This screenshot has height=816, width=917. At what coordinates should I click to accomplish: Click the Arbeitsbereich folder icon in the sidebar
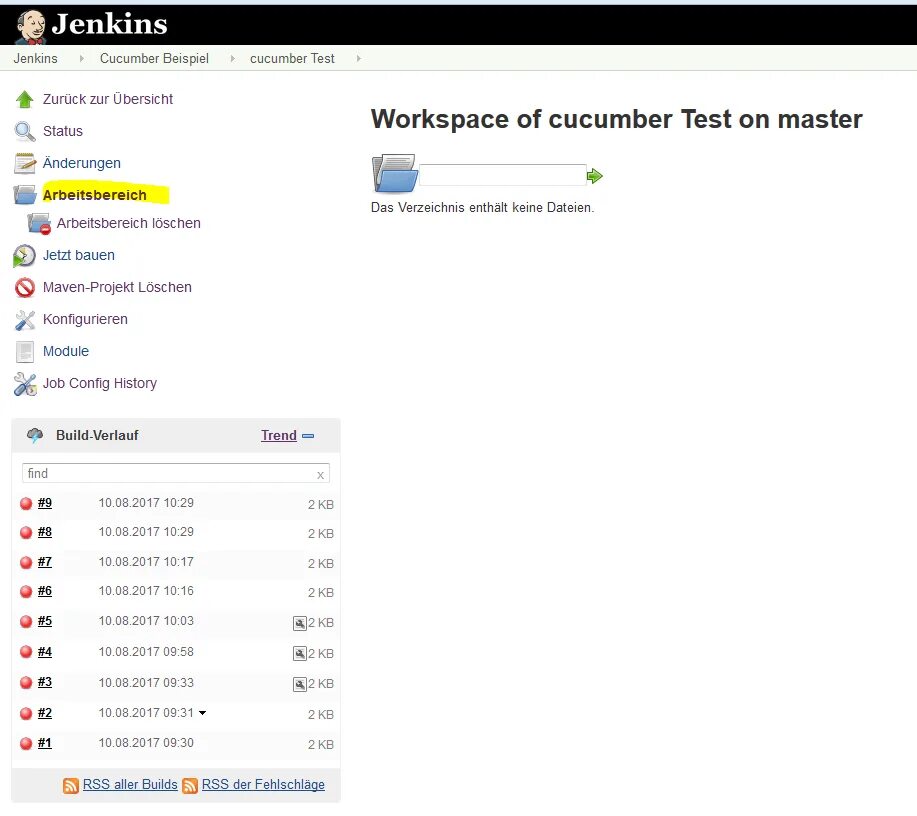[25, 195]
